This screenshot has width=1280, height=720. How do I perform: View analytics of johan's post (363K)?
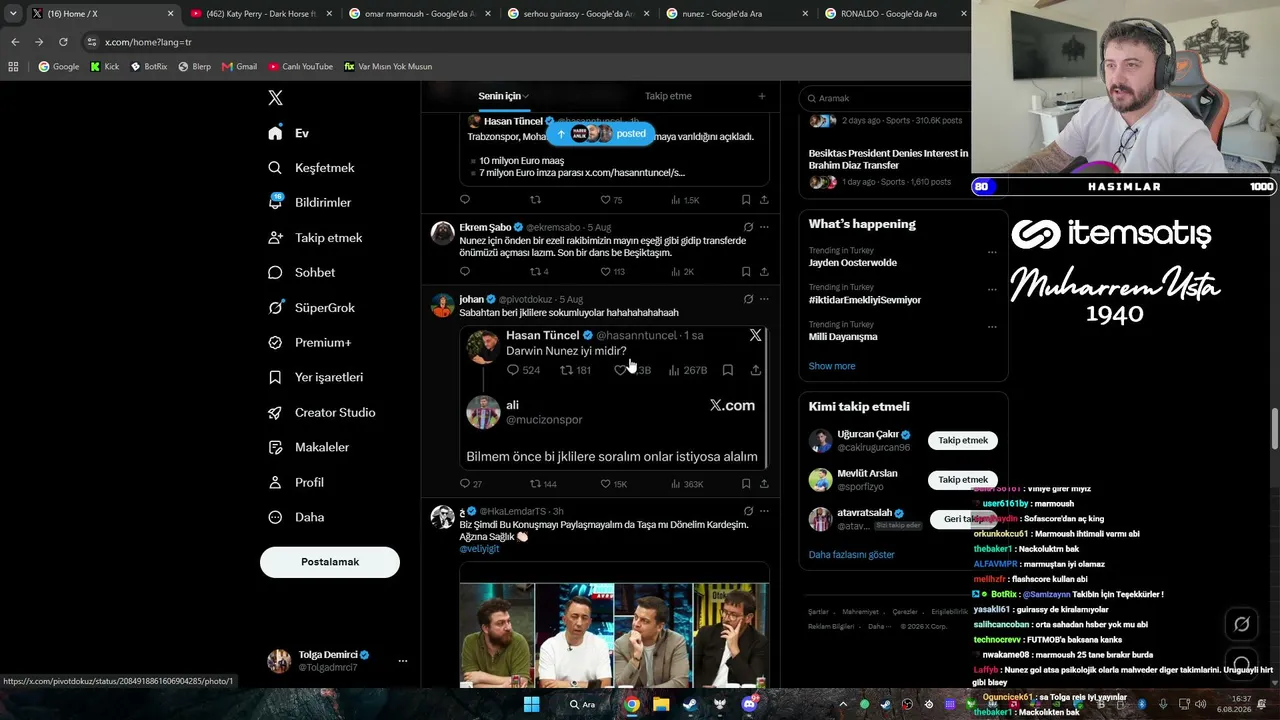click(686, 484)
